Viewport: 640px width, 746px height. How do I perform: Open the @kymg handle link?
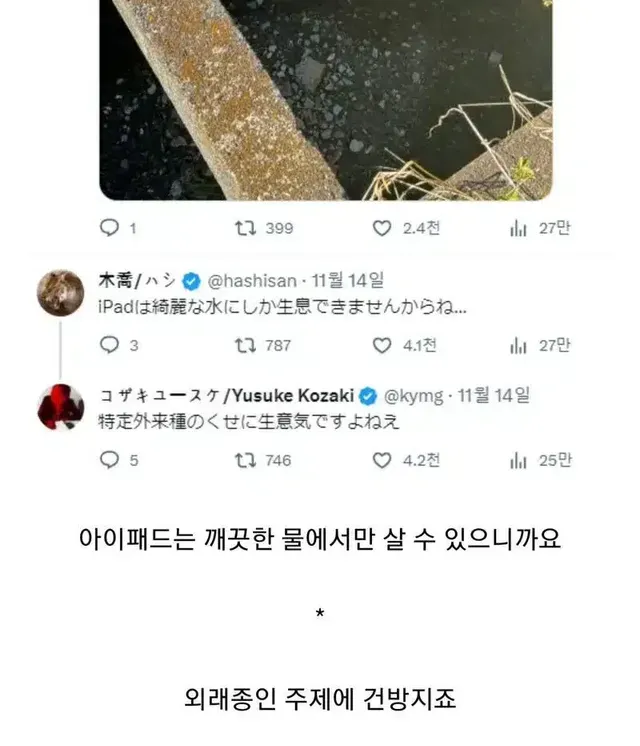coord(413,396)
